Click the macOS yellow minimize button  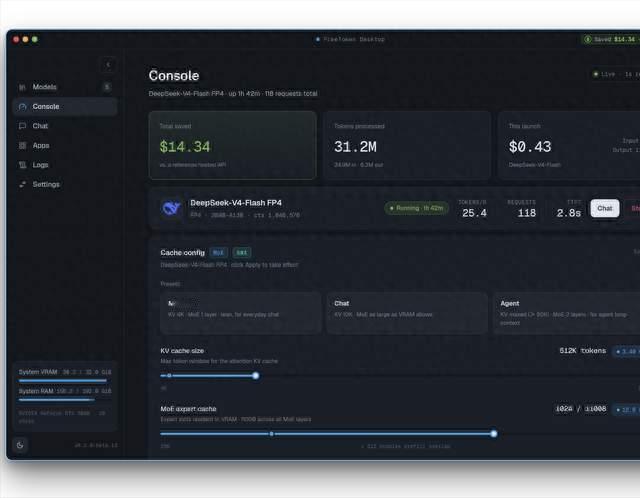click(x=25, y=39)
